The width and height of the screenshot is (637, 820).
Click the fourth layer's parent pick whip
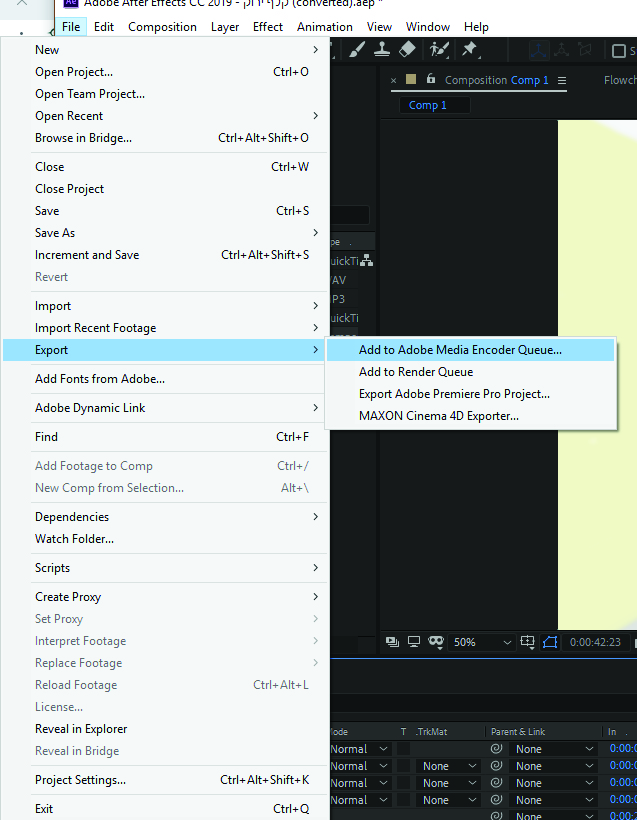(496, 800)
